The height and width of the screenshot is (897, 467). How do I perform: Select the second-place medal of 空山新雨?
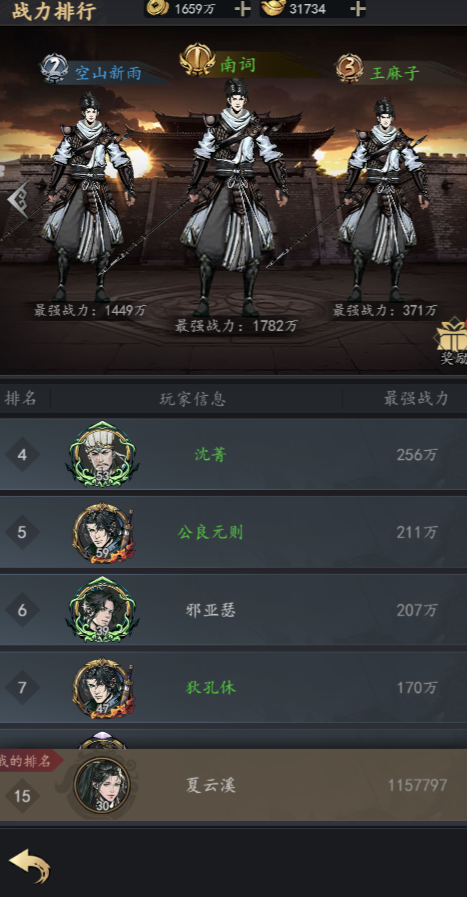tap(54, 69)
